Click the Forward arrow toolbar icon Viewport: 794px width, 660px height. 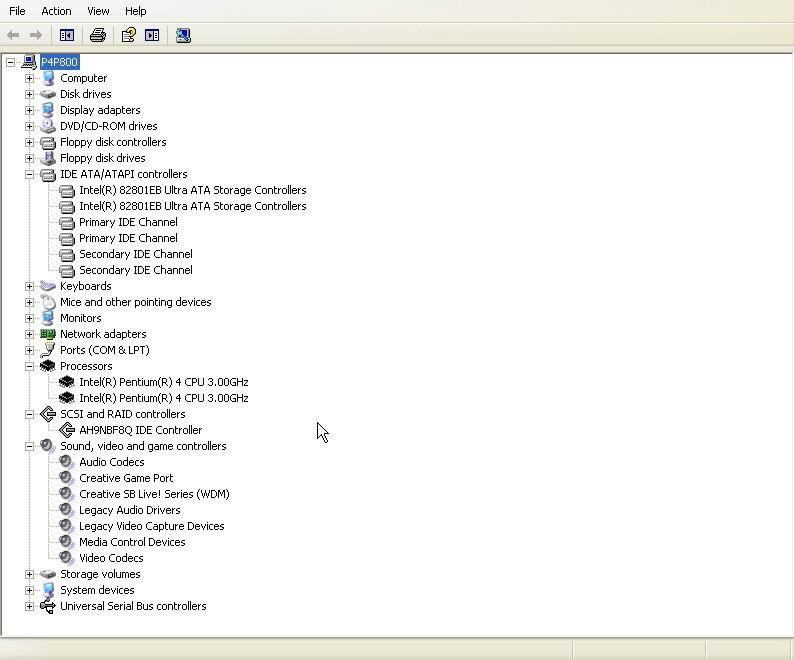tap(35, 35)
